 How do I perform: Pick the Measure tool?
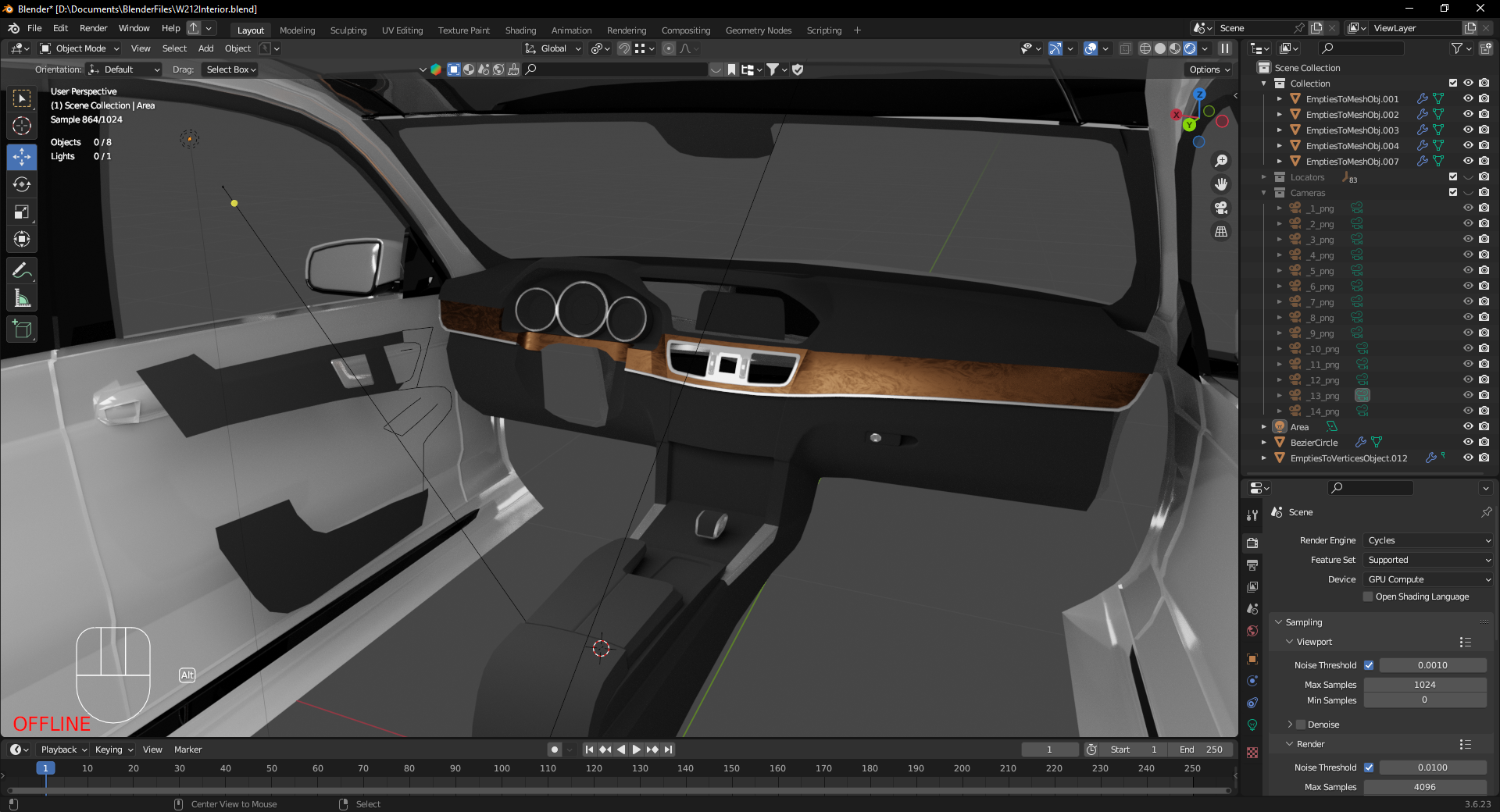pyautogui.click(x=22, y=299)
